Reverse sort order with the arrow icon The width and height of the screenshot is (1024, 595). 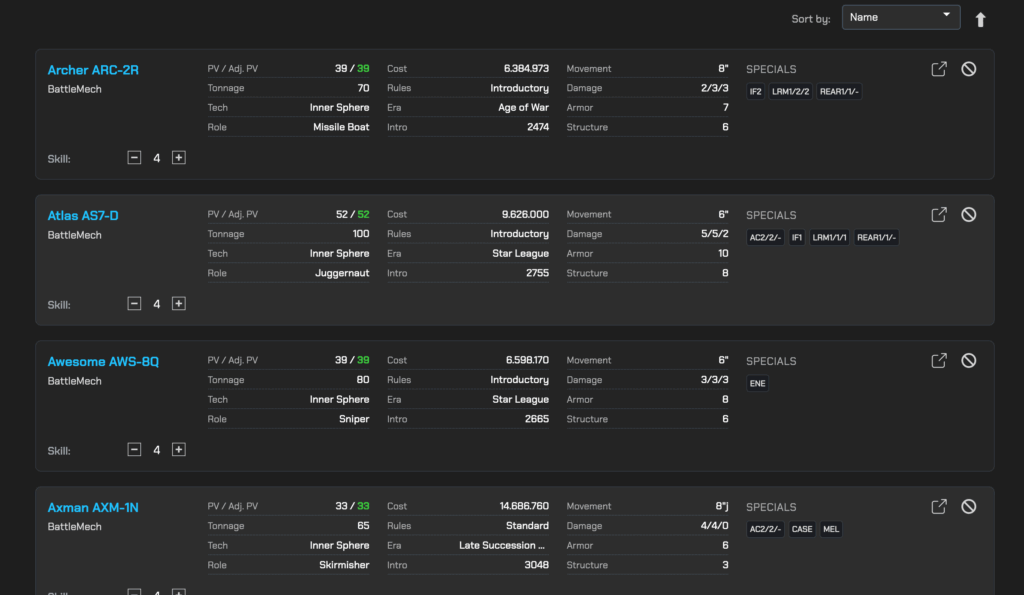(x=980, y=19)
